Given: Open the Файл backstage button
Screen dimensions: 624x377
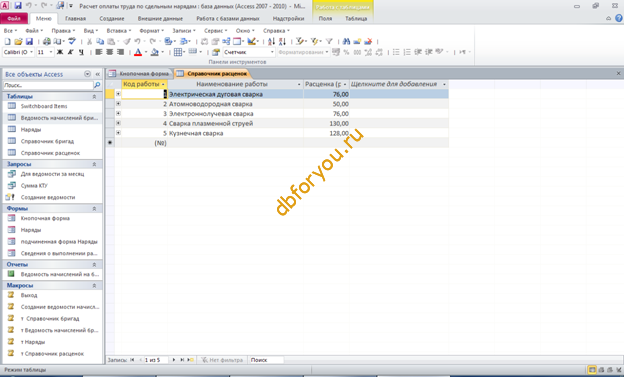Looking at the screenshot, I should (14, 18).
